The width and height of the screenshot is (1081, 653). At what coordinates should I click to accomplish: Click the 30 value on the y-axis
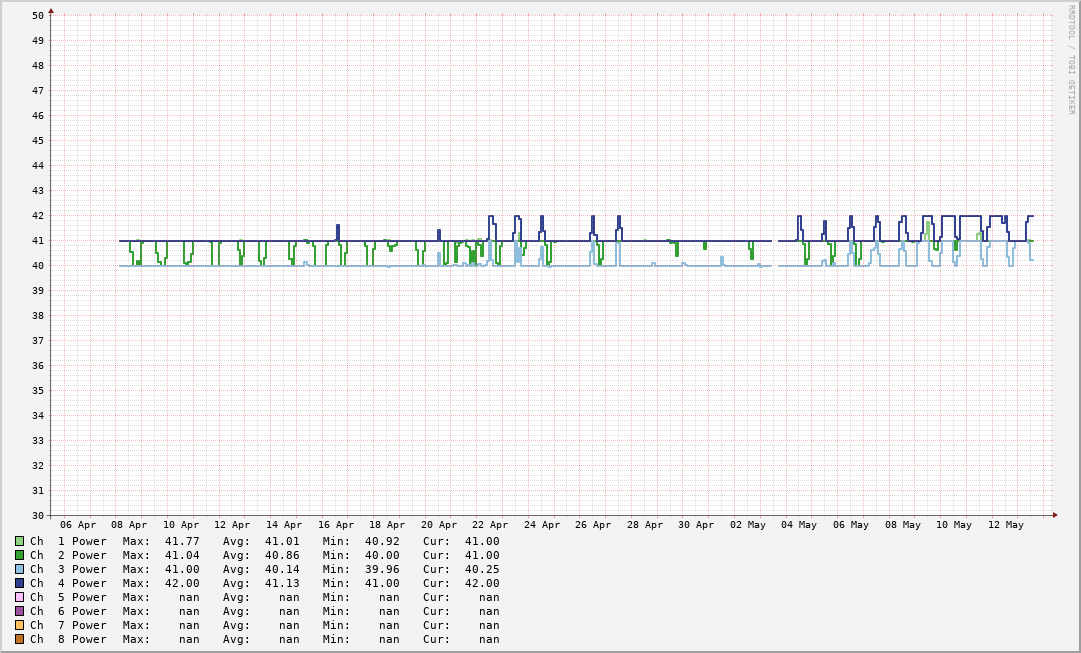pos(38,516)
